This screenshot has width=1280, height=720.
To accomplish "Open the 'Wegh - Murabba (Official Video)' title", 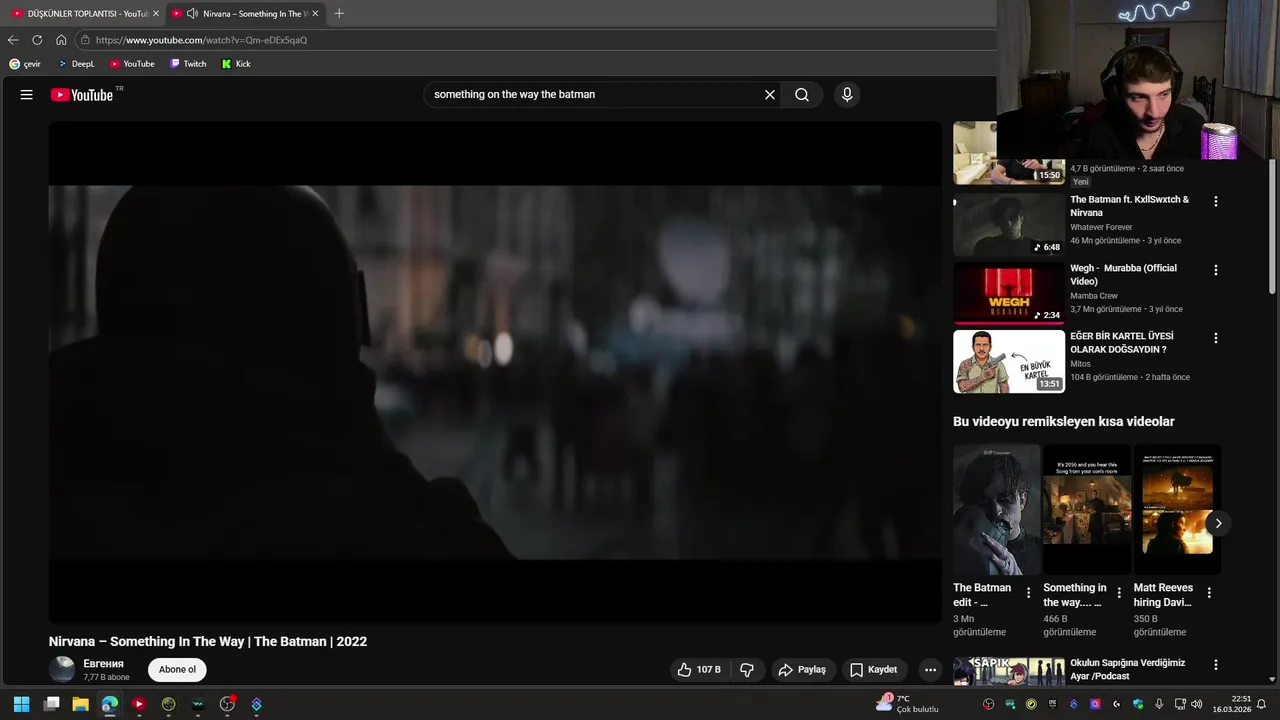I will point(1123,274).
